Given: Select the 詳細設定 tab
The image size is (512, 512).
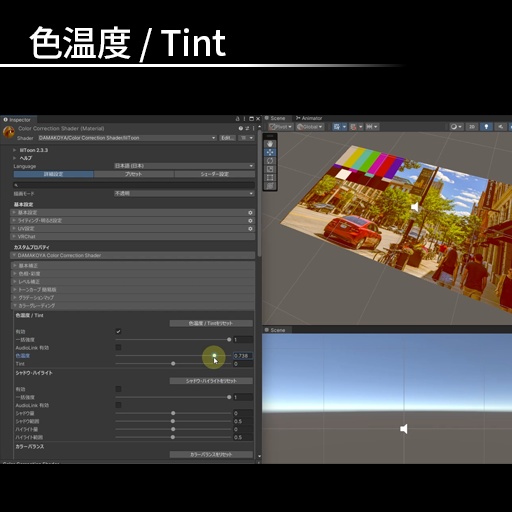Looking at the screenshot, I should coord(53,174).
